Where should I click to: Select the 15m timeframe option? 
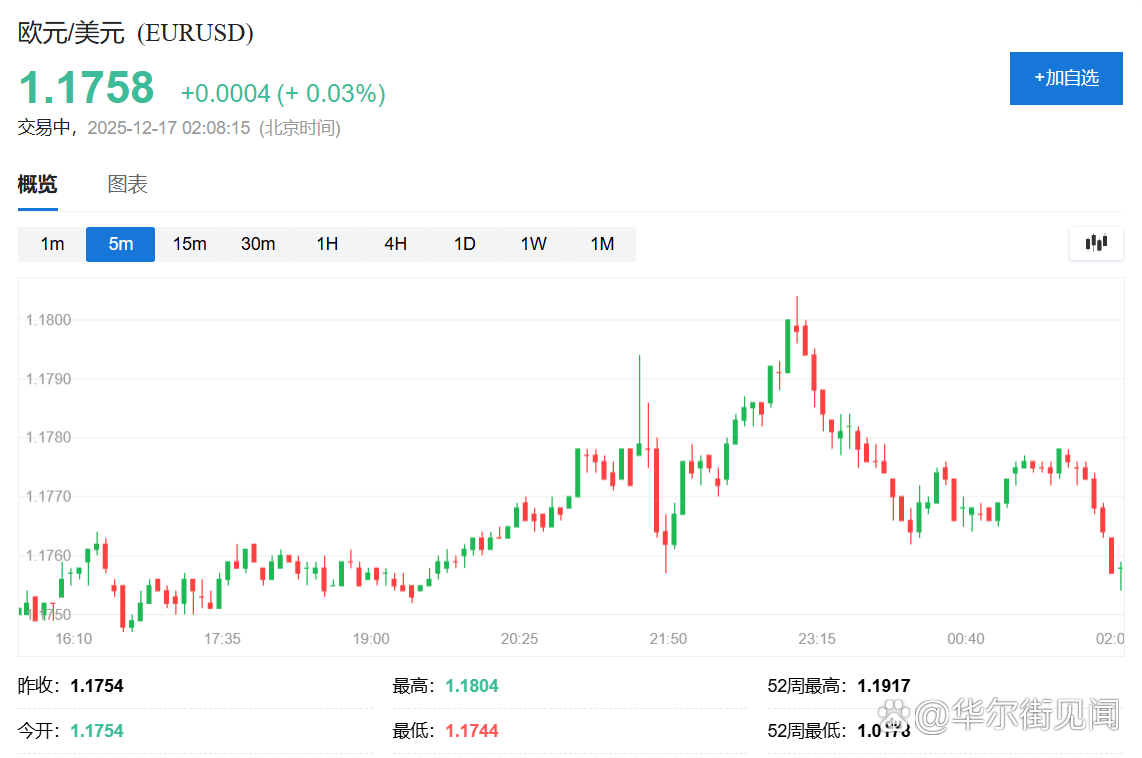click(189, 244)
